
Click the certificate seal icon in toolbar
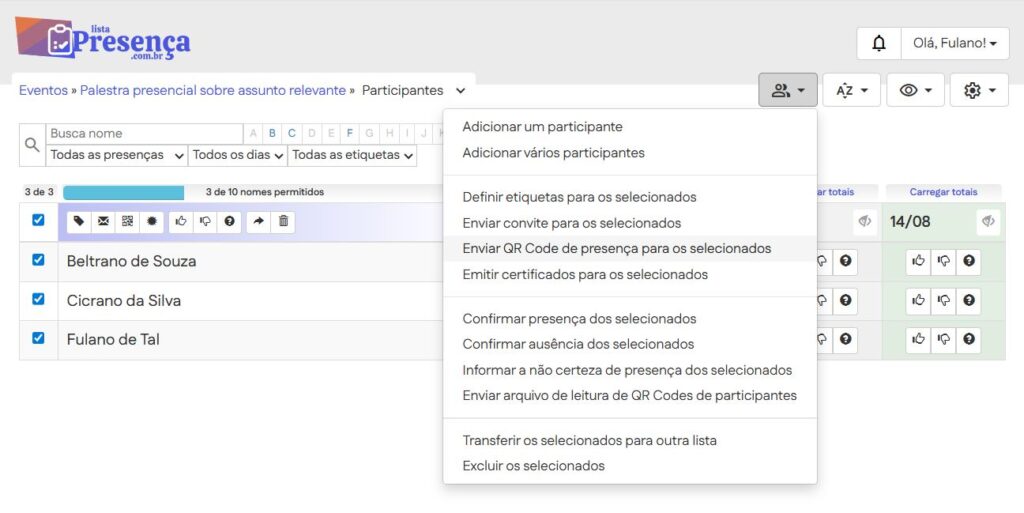tap(152, 221)
